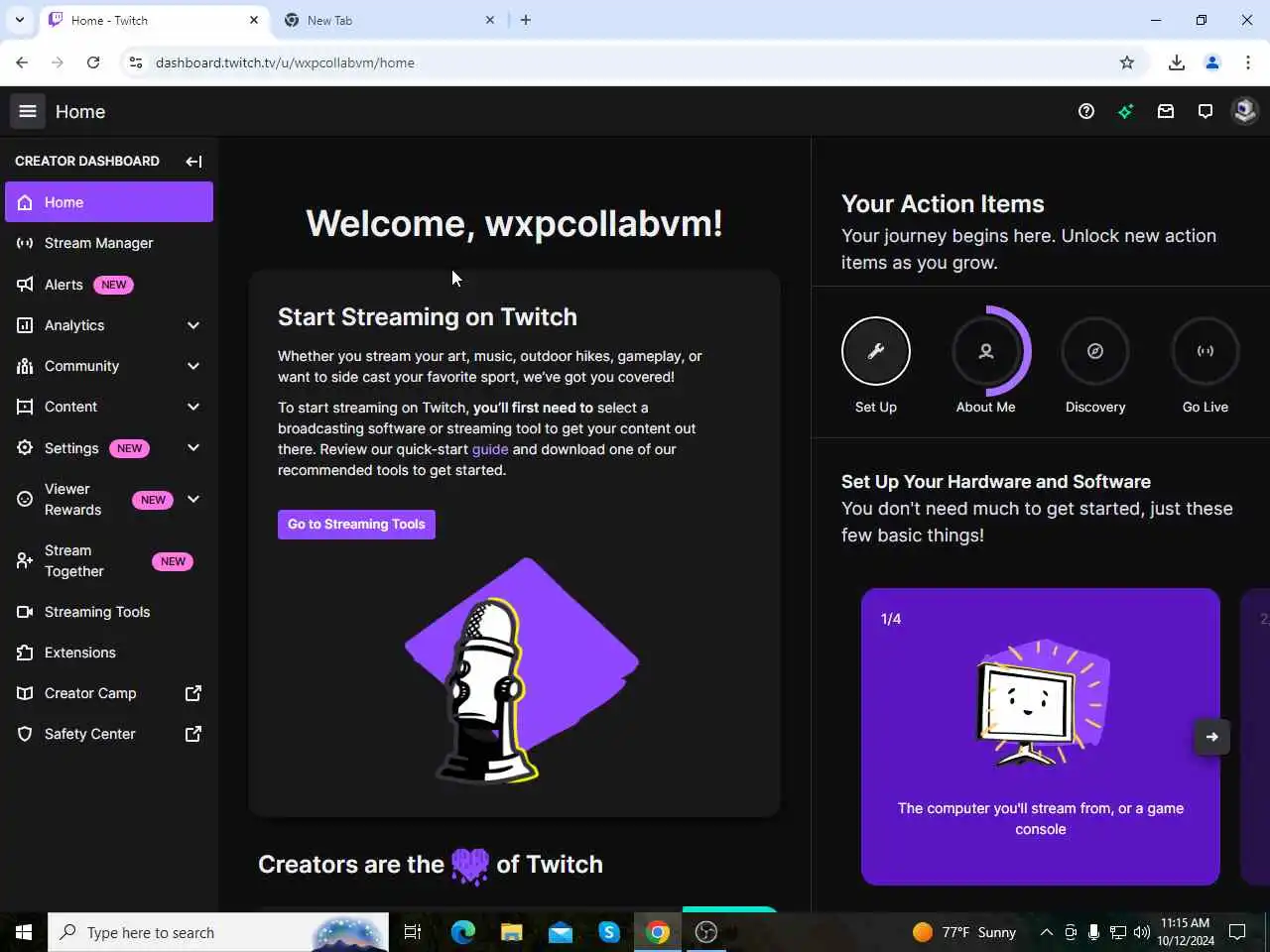
Task: Open the green sparkle updates icon
Action: 1126,111
